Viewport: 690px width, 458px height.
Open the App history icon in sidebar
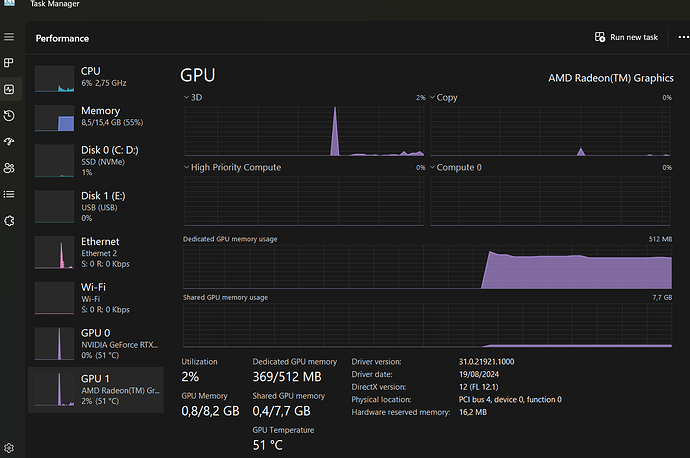[x=9, y=115]
